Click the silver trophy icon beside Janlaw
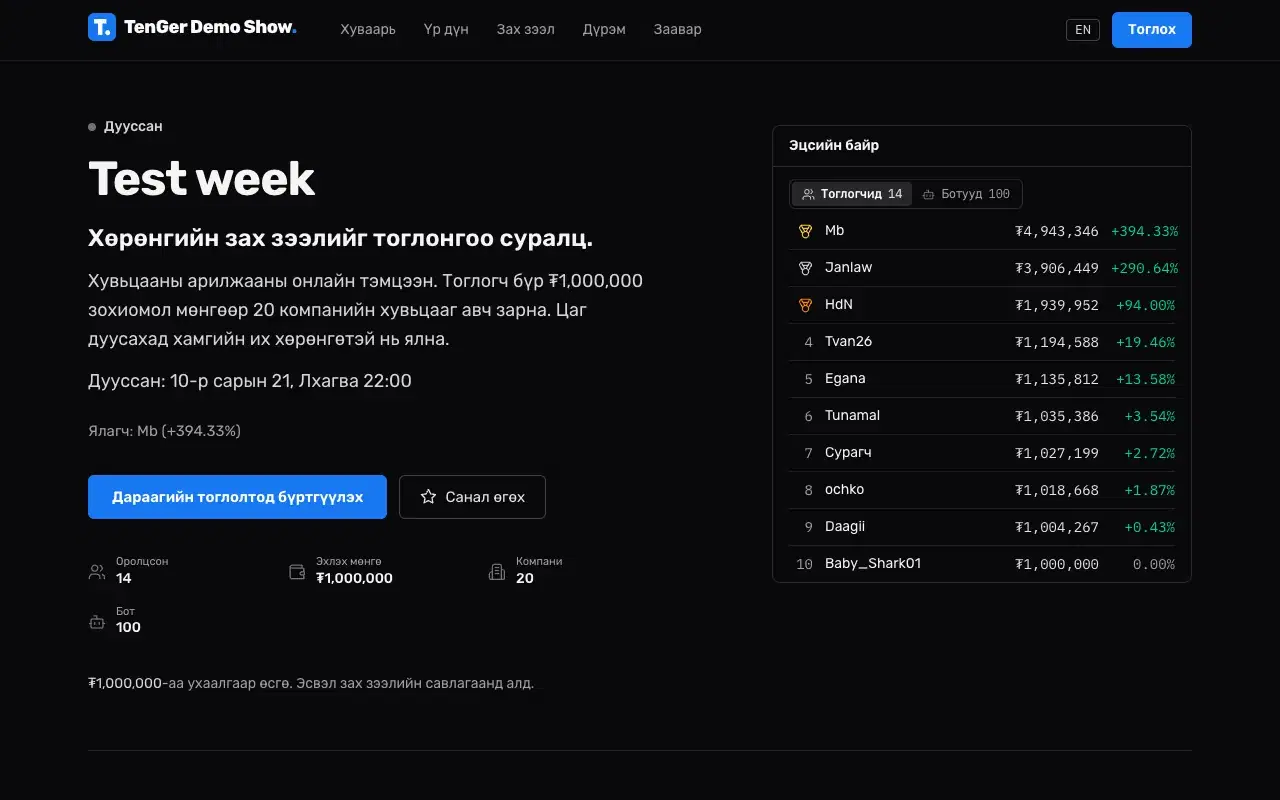The height and width of the screenshot is (800, 1280). [805, 268]
